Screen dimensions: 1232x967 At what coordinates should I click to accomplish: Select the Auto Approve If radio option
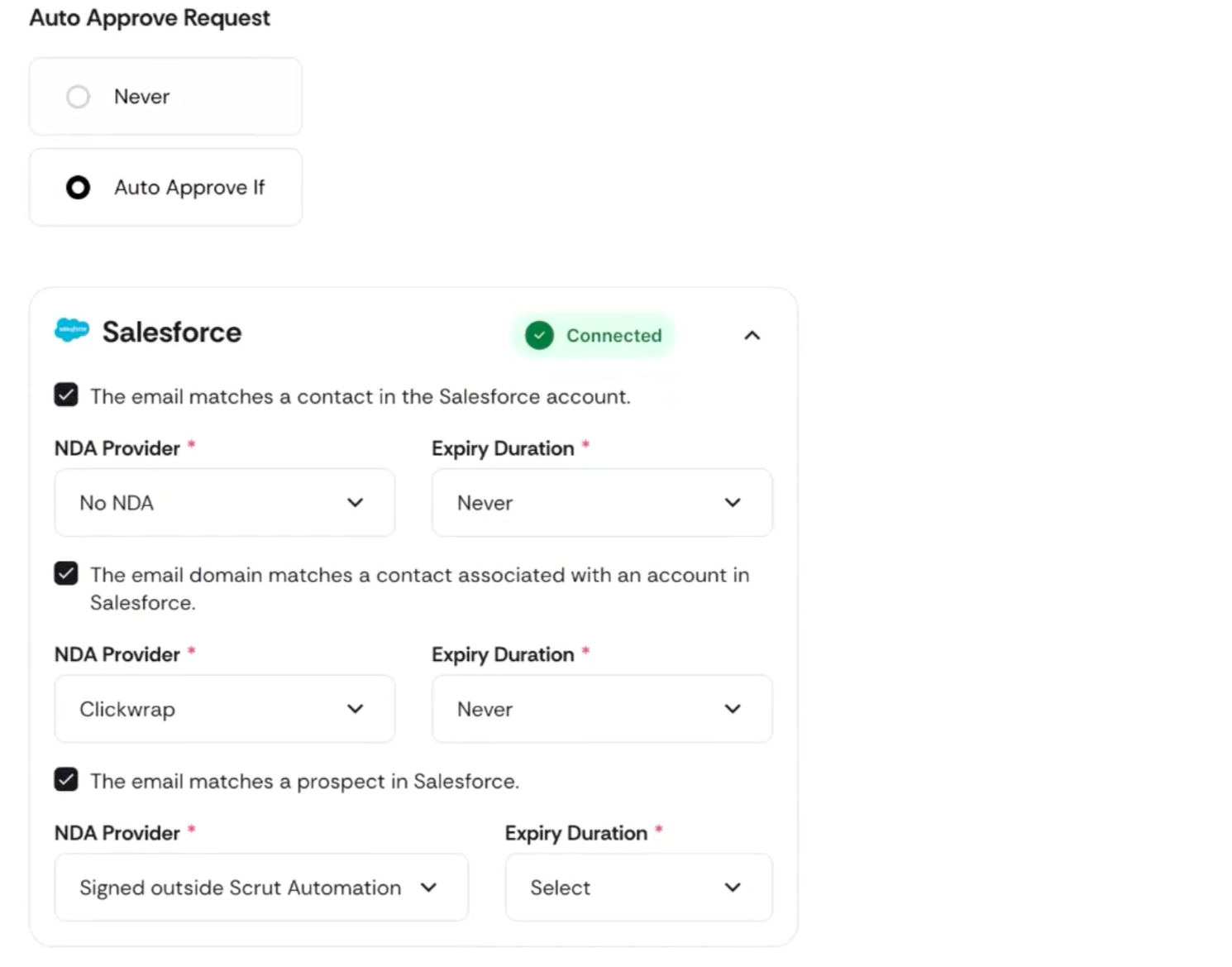[78, 188]
